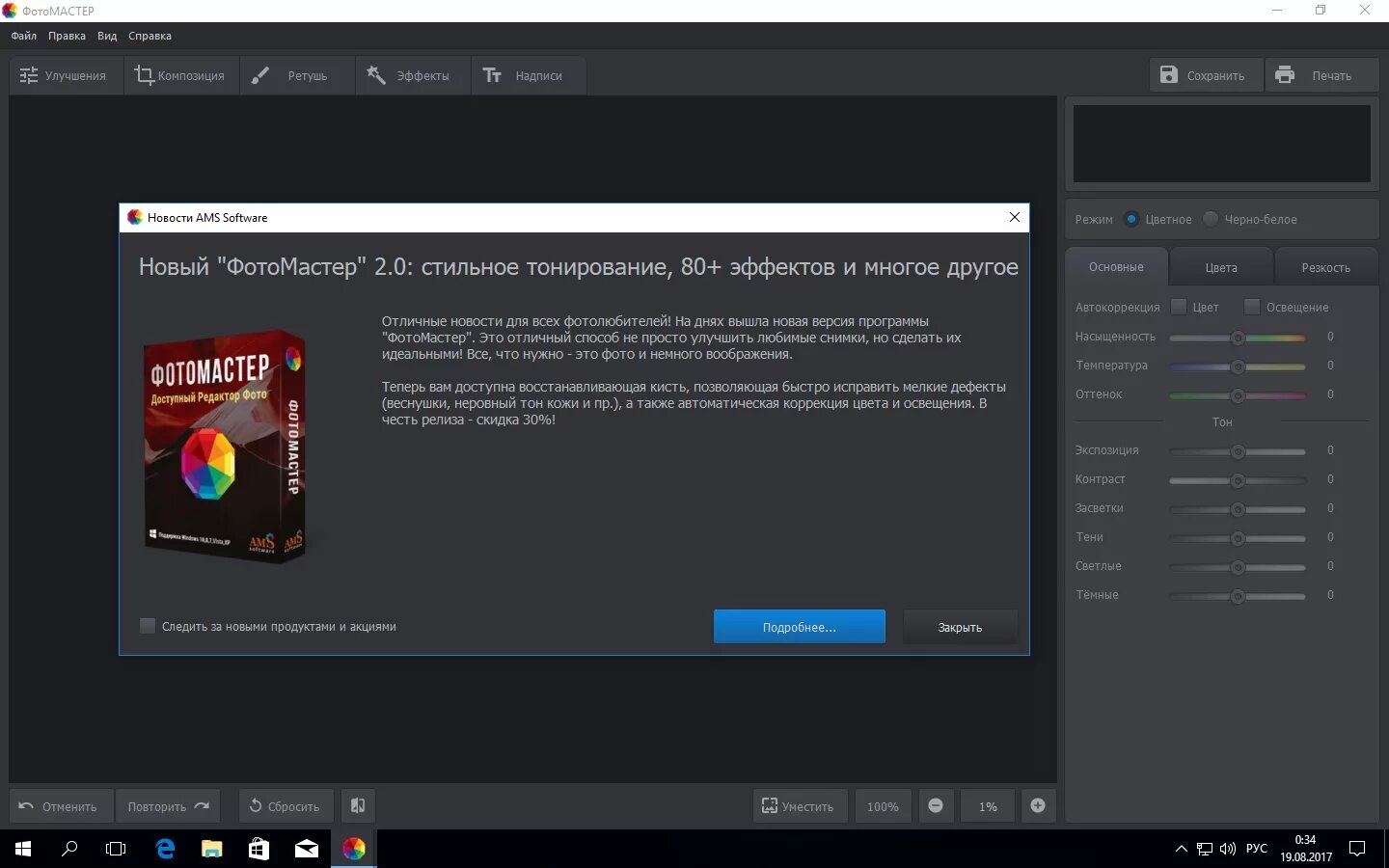The width and height of the screenshot is (1389, 868).
Task: Open the Action Center notifications icon
Action: point(1357,849)
